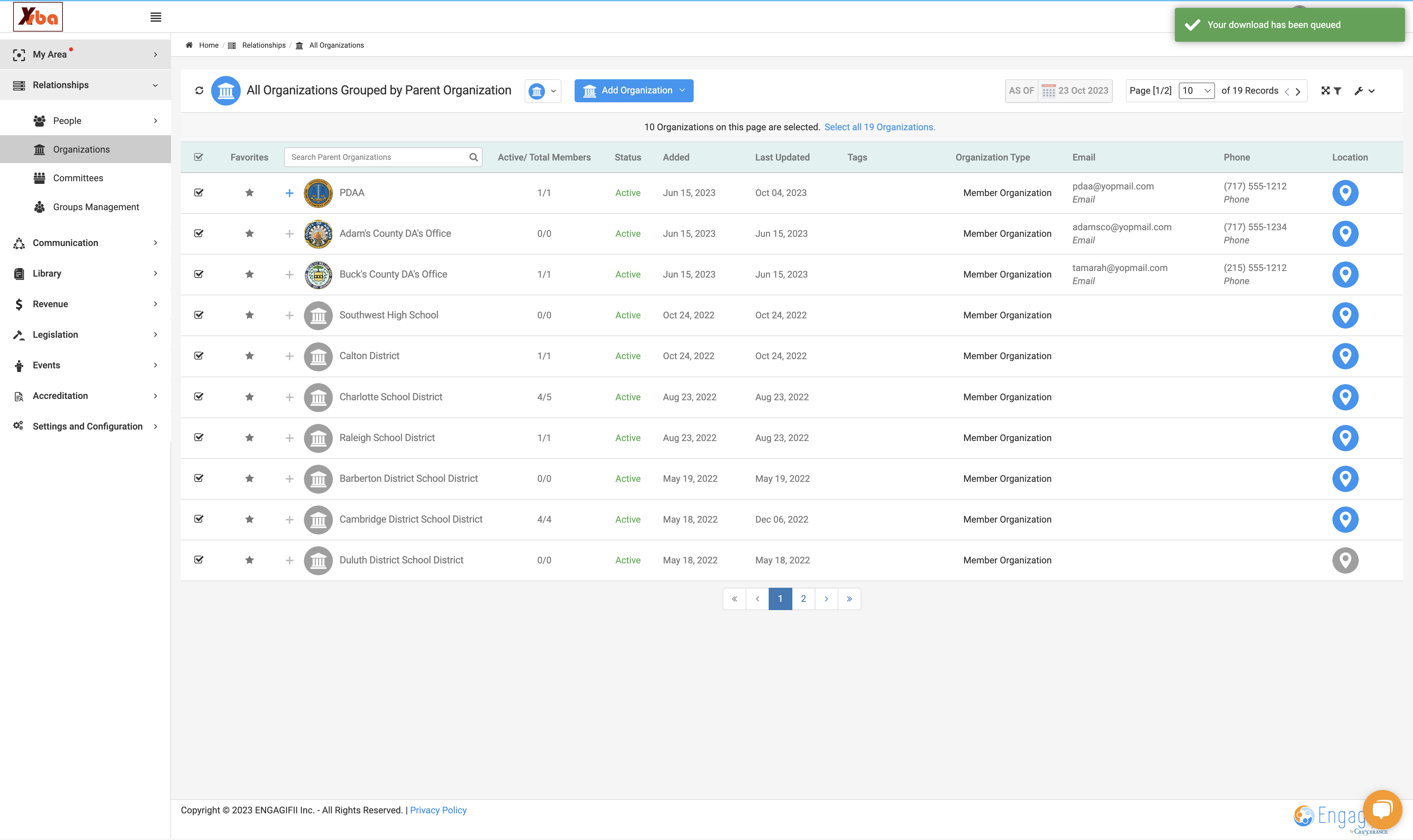The height and width of the screenshot is (840, 1413).
Task: Uncheck Raleigh School District checkbox
Action: tap(199, 437)
